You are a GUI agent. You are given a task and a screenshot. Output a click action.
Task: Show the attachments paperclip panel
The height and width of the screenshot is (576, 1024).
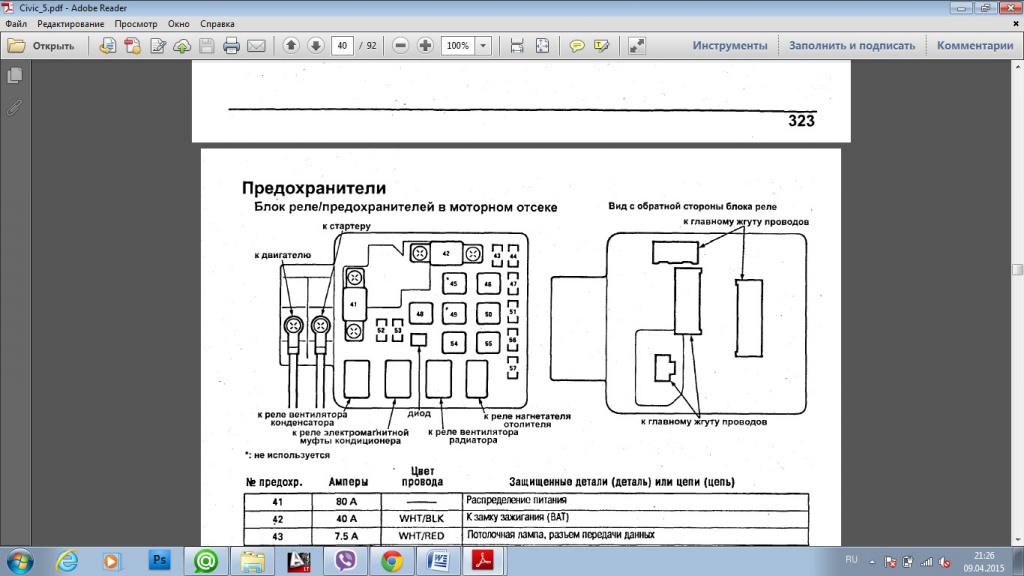(x=14, y=107)
